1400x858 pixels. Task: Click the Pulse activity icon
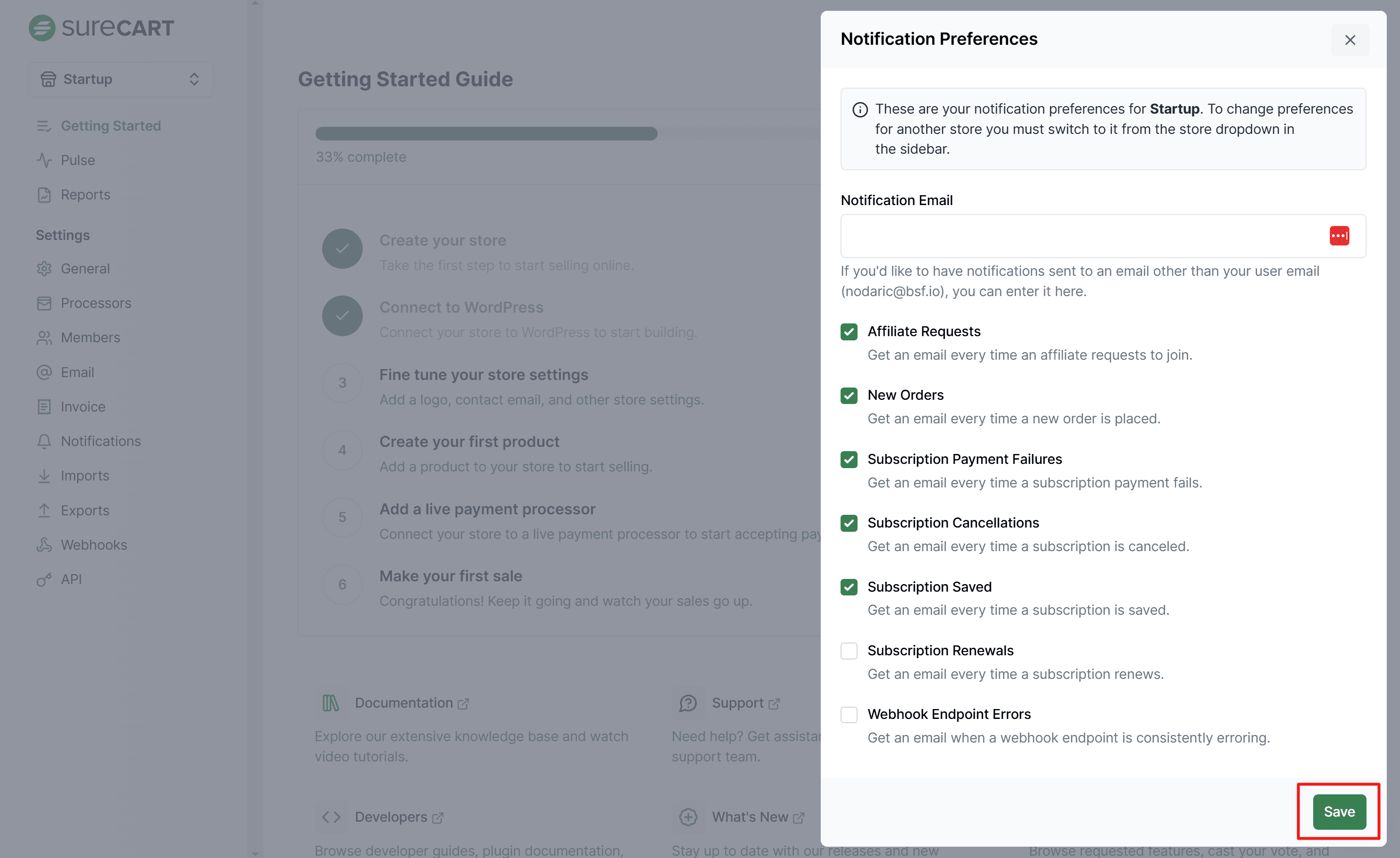44,160
